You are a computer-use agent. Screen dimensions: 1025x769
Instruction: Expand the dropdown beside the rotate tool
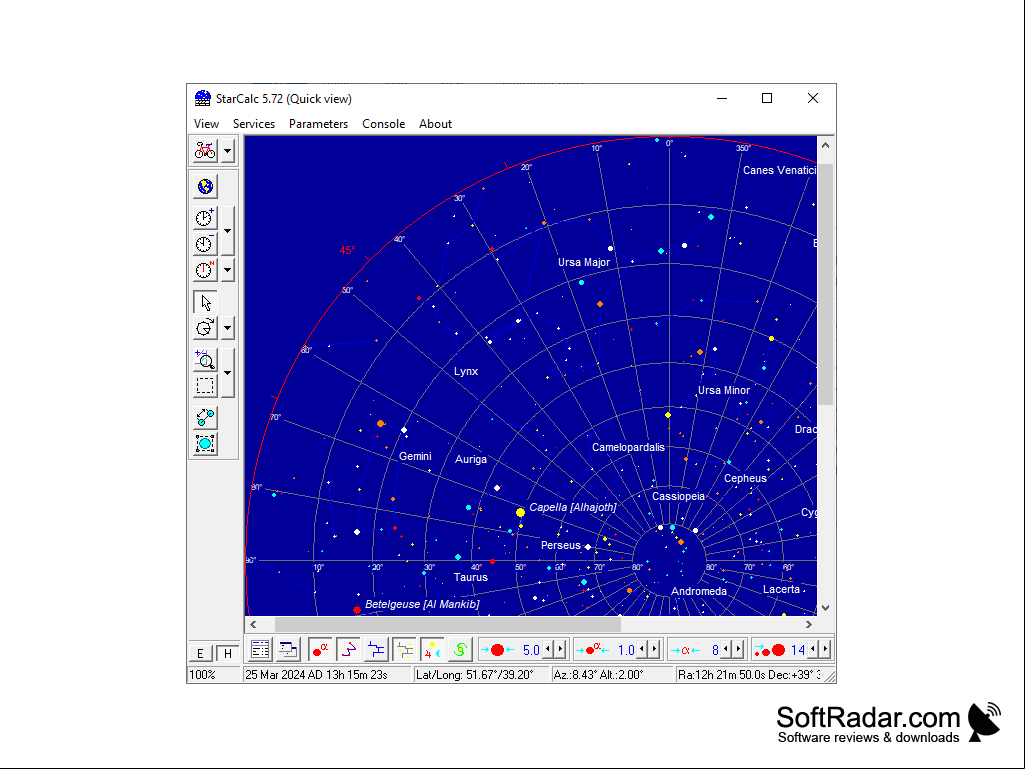(227, 328)
